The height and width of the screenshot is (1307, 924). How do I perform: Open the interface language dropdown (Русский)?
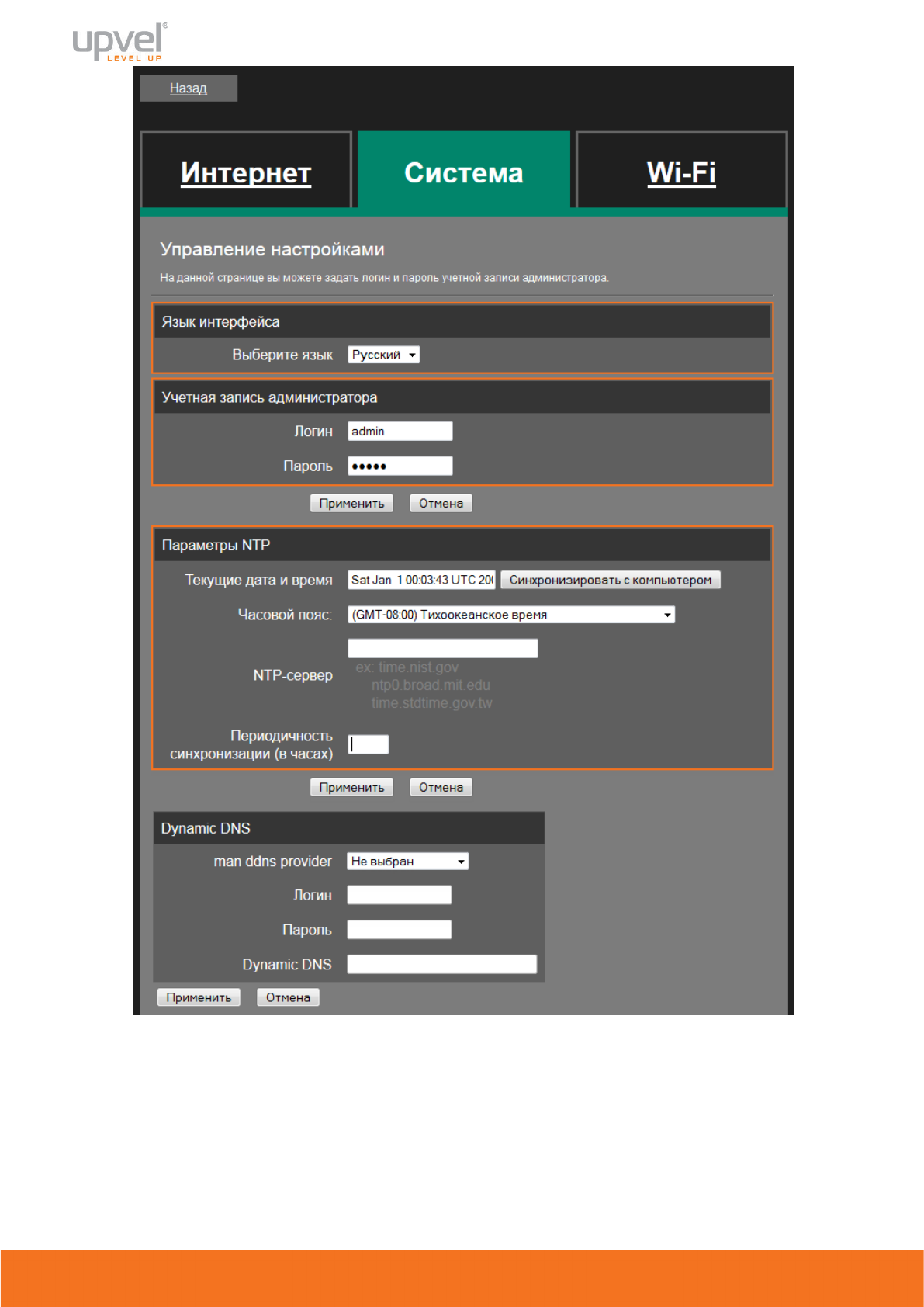(383, 355)
